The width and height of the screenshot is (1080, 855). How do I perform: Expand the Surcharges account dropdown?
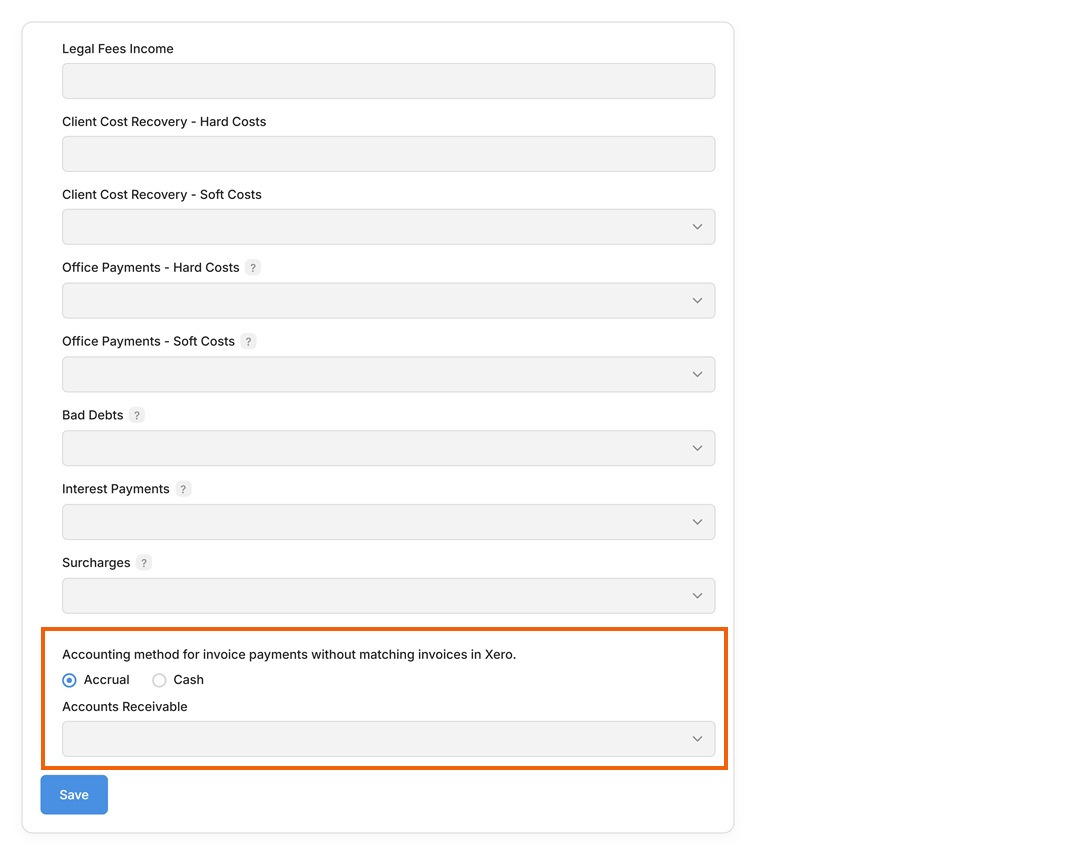388,596
